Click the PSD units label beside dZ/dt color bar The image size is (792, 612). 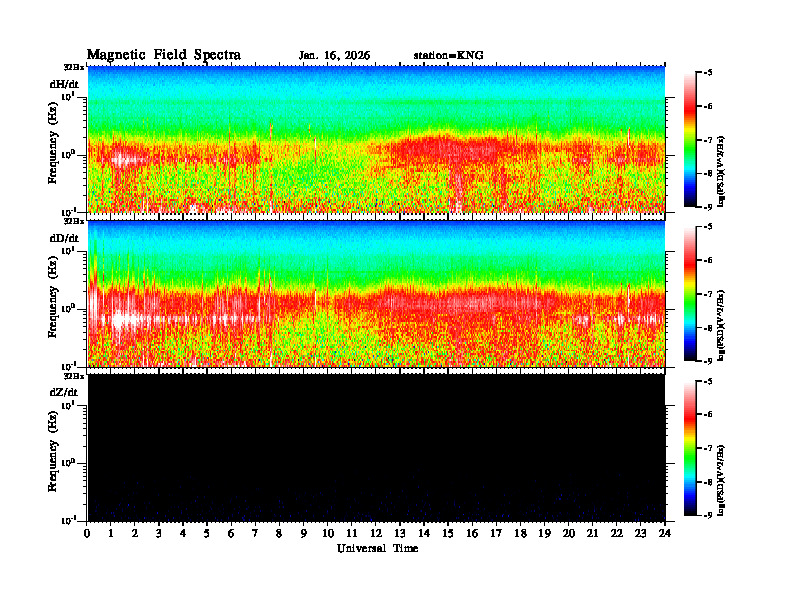click(722, 480)
